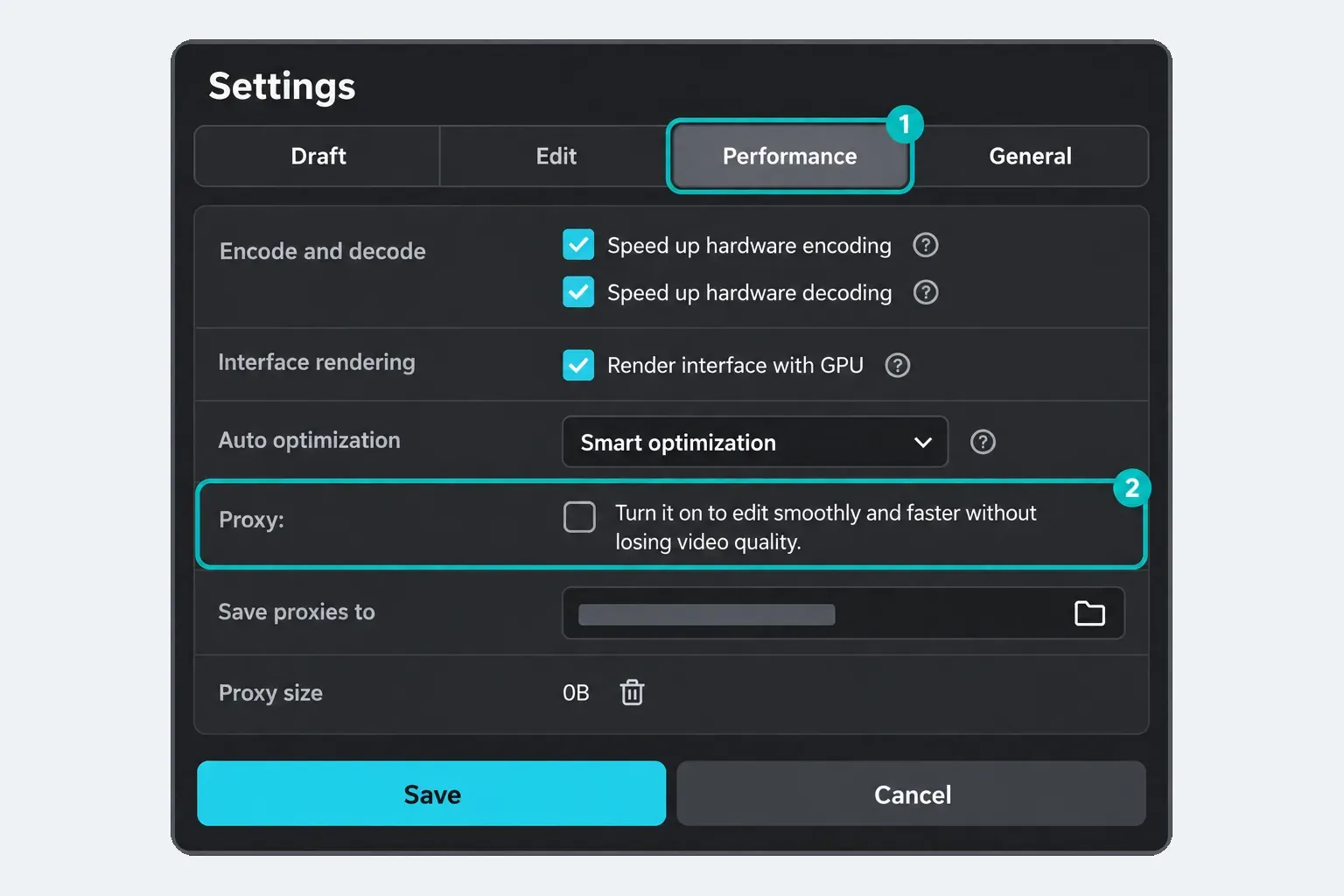
Task: Save the settings
Action: [x=431, y=794]
